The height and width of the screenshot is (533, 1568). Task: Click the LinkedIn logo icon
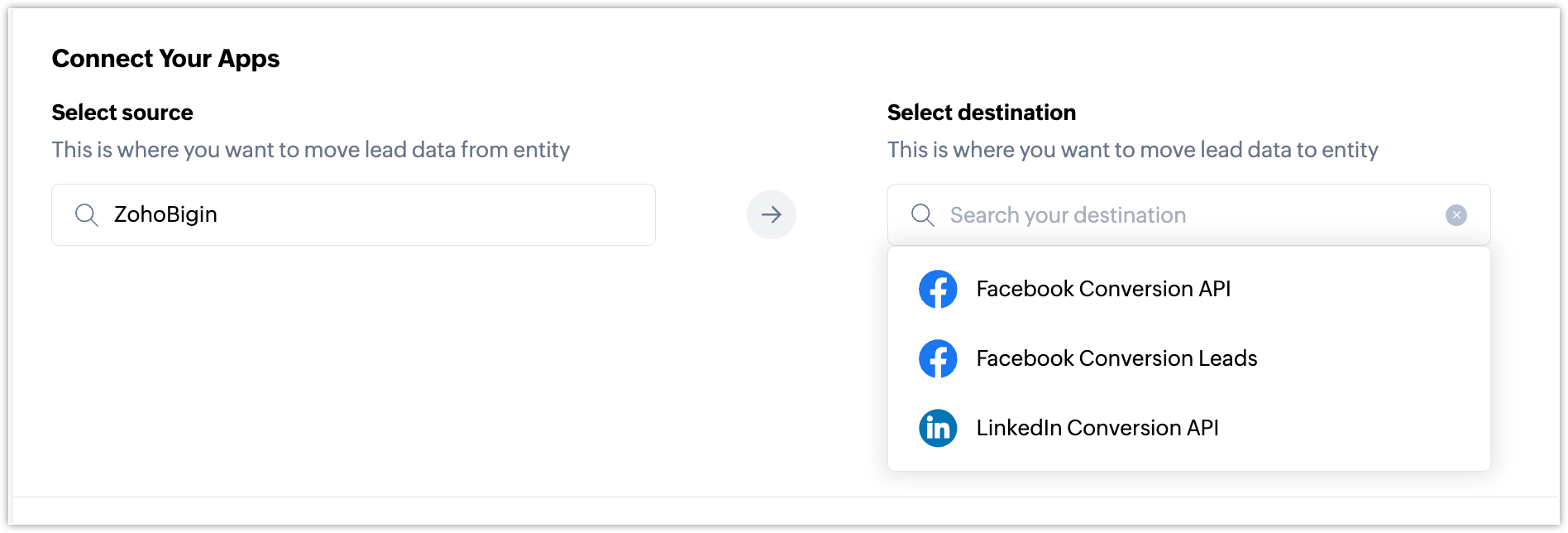click(x=938, y=428)
